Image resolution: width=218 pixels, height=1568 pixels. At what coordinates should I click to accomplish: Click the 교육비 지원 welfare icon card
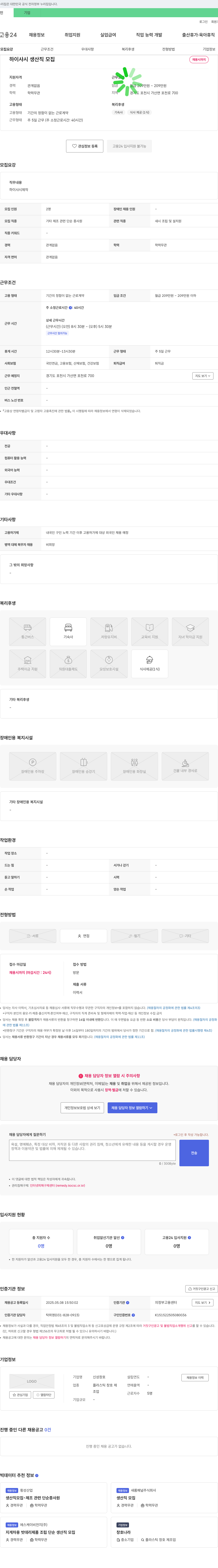coord(150,631)
